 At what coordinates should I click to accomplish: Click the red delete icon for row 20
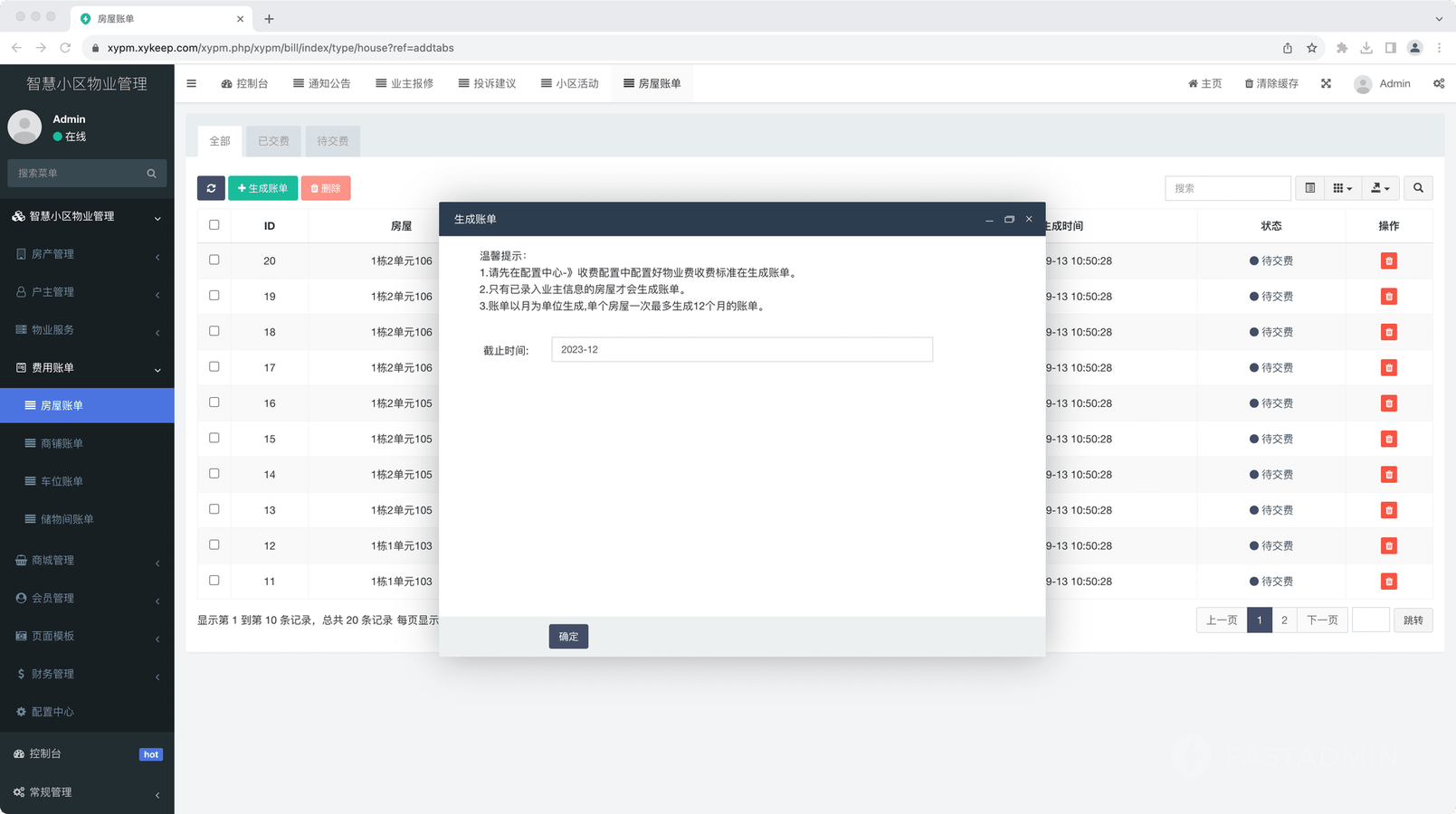[x=1388, y=260]
